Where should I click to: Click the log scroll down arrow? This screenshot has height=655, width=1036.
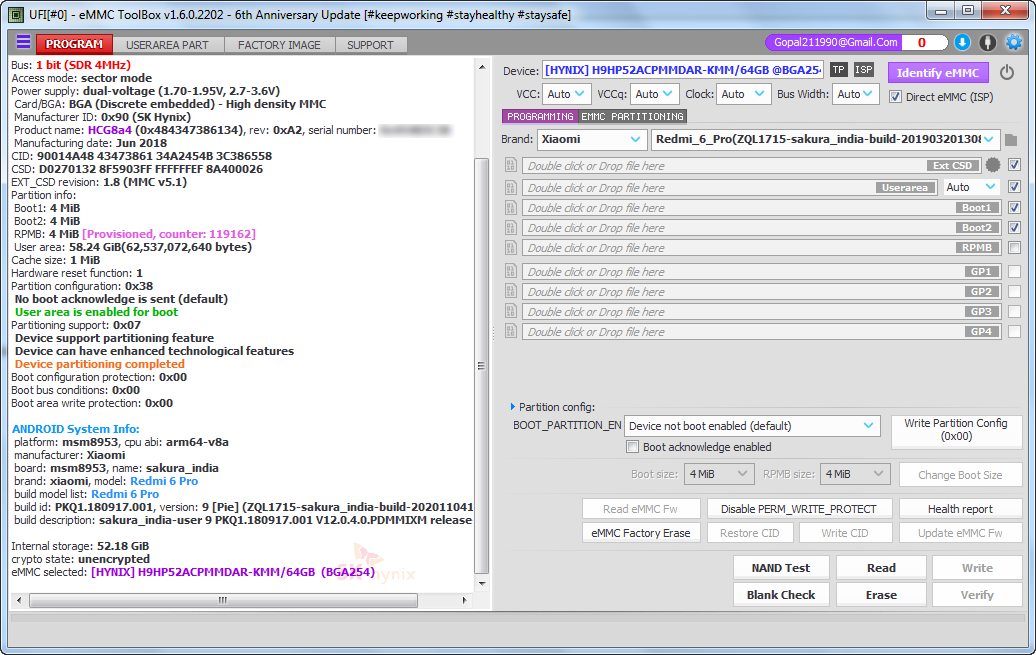(482, 584)
